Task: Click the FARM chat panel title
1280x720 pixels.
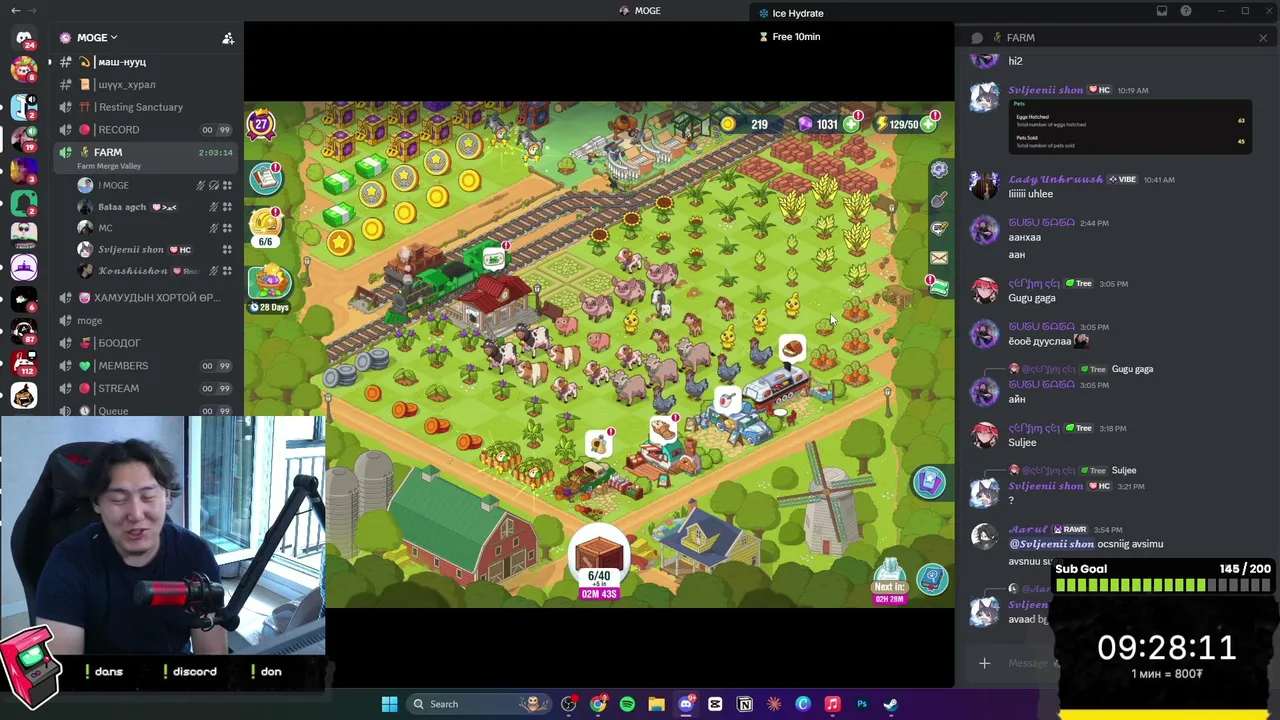Action: point(1020,38)
